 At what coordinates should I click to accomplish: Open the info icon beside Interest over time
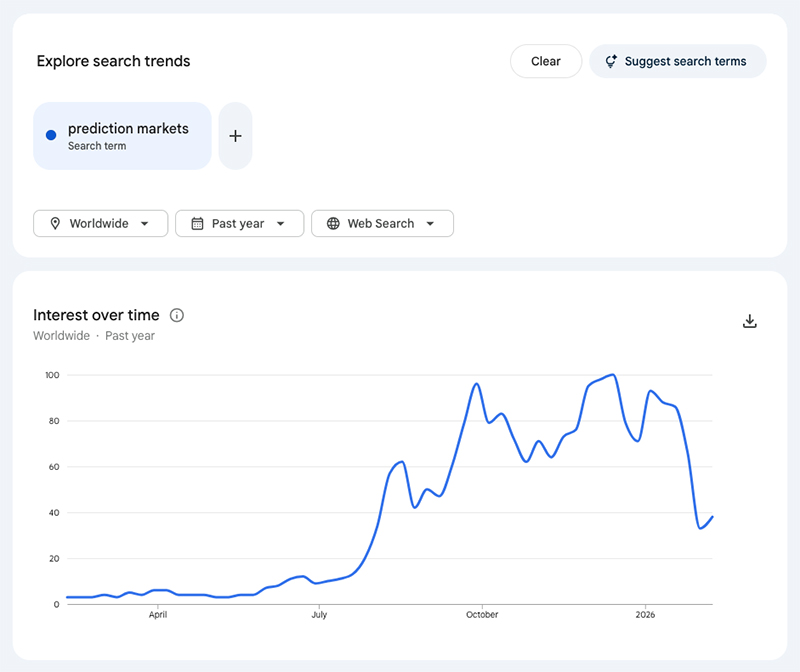click(177, 315)
